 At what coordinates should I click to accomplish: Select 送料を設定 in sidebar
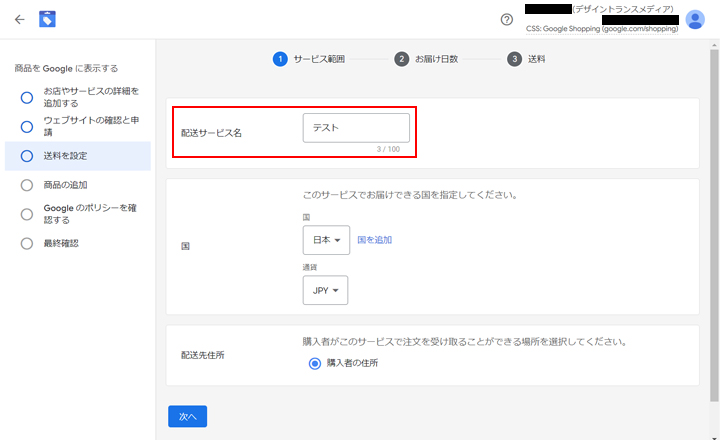tap(72, 156)
